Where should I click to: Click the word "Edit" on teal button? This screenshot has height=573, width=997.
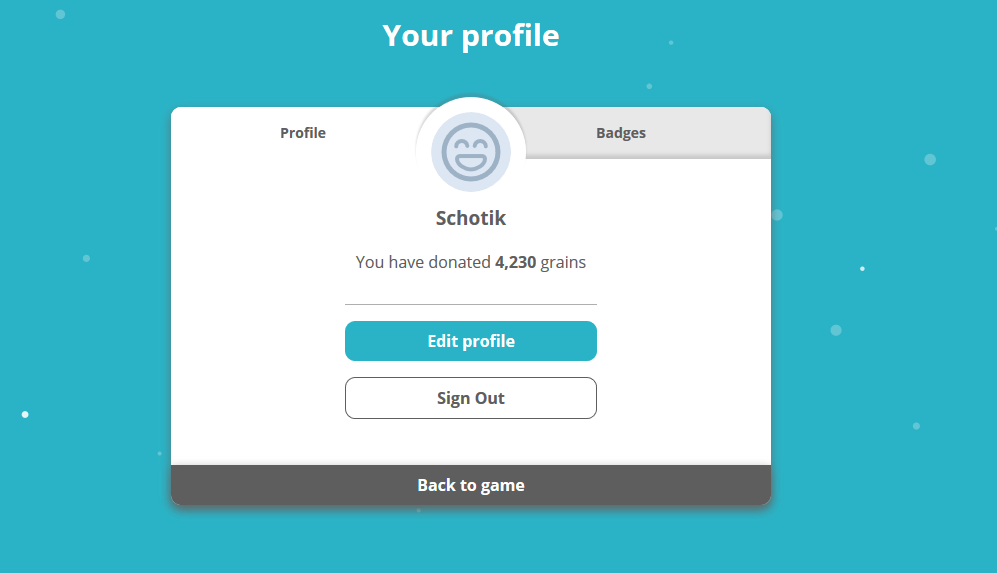click(x=443, y=341)
